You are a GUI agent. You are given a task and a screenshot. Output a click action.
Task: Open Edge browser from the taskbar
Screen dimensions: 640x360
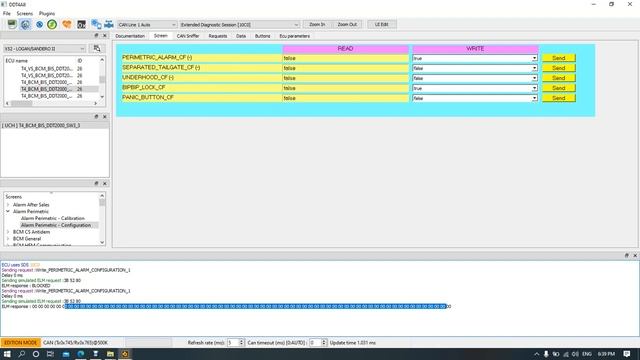point(81,354)
